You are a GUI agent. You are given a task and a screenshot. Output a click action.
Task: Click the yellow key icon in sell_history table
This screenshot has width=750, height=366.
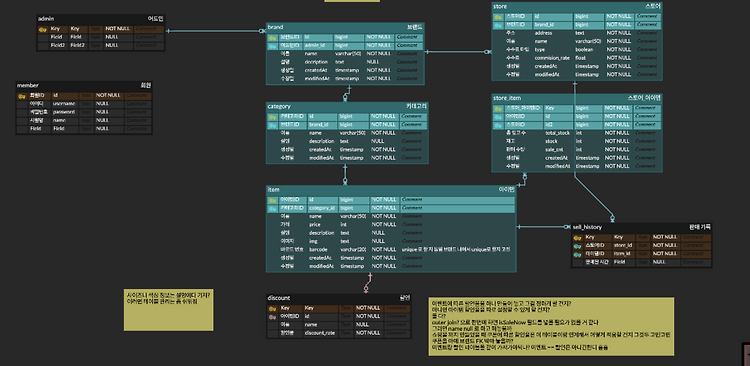click(577, 237)
